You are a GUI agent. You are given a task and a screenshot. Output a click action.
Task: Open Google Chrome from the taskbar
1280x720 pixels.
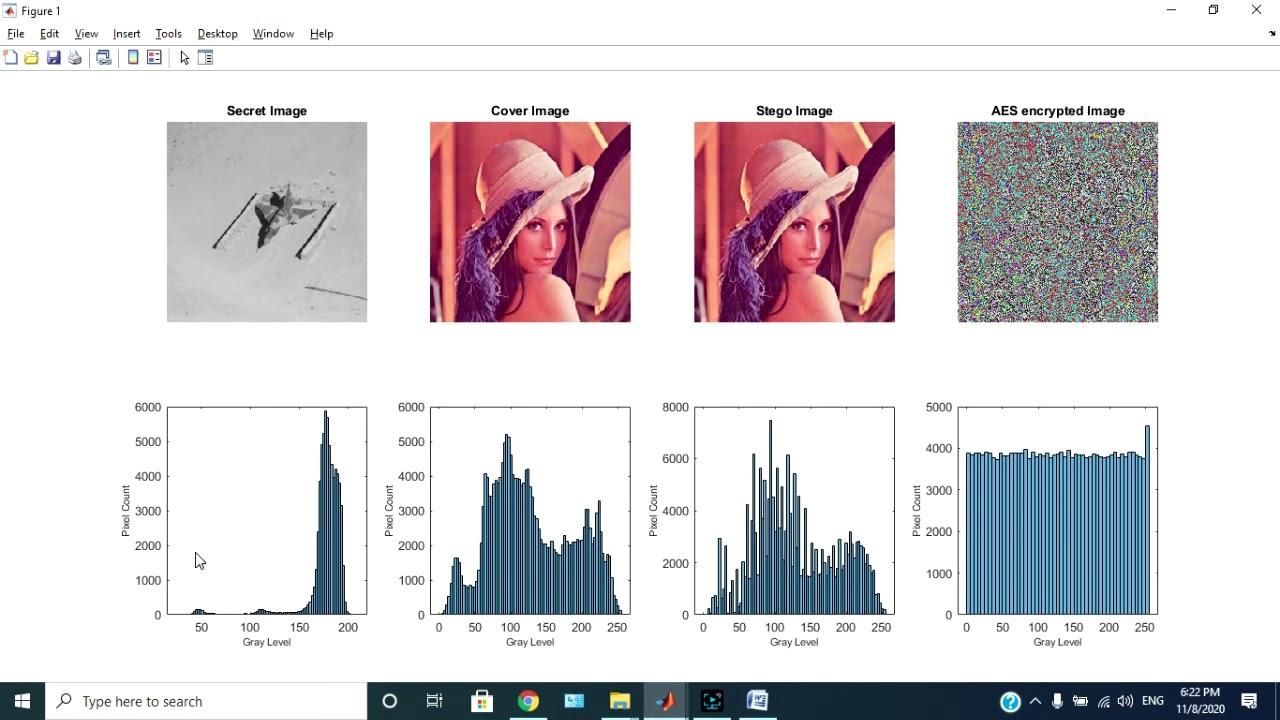tap(528, 701)
